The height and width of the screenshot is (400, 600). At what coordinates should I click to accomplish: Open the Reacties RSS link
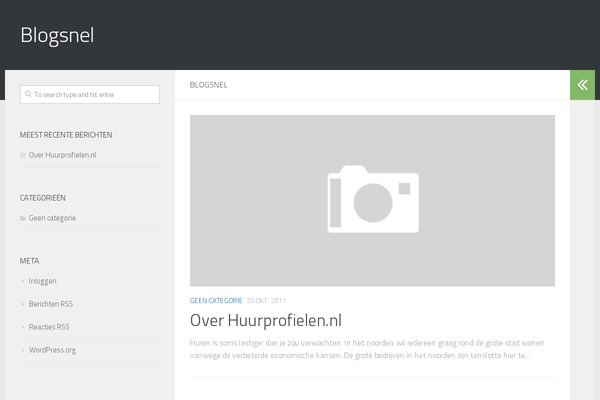point(49,327)
